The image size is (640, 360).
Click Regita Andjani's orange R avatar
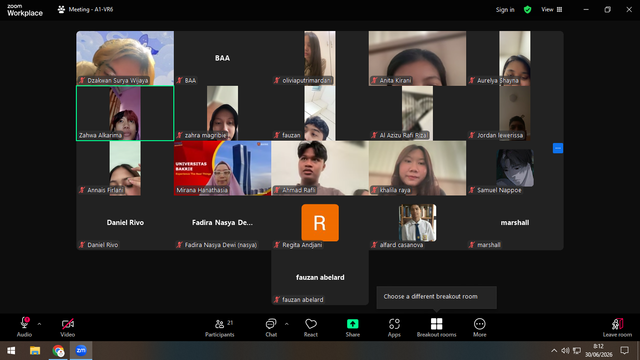[320, 222]
